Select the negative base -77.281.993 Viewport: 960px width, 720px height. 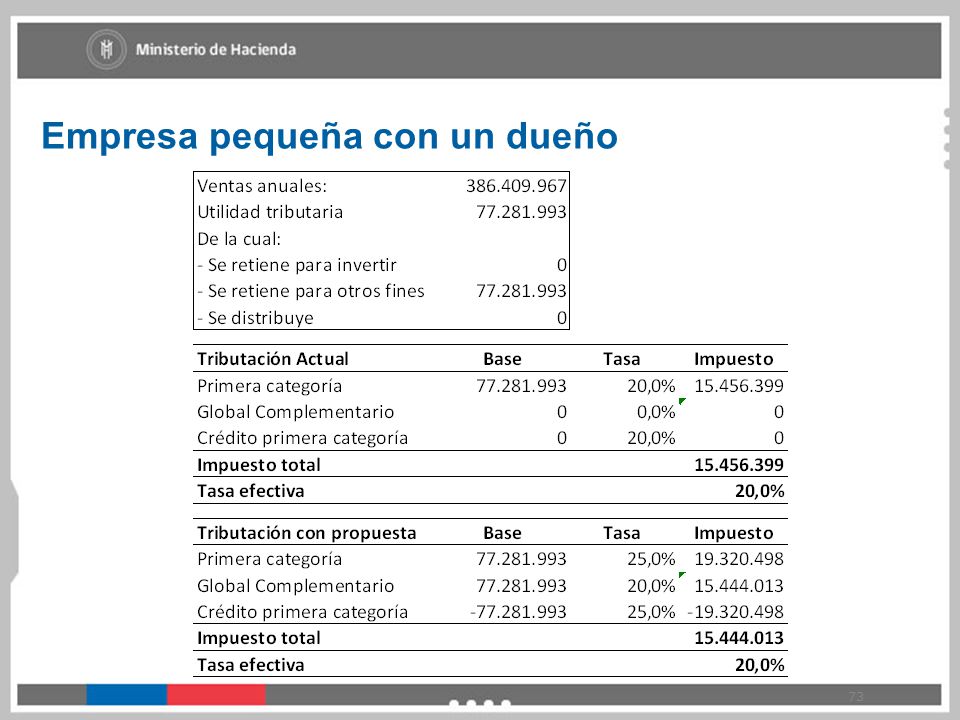[x=519, y=612]
